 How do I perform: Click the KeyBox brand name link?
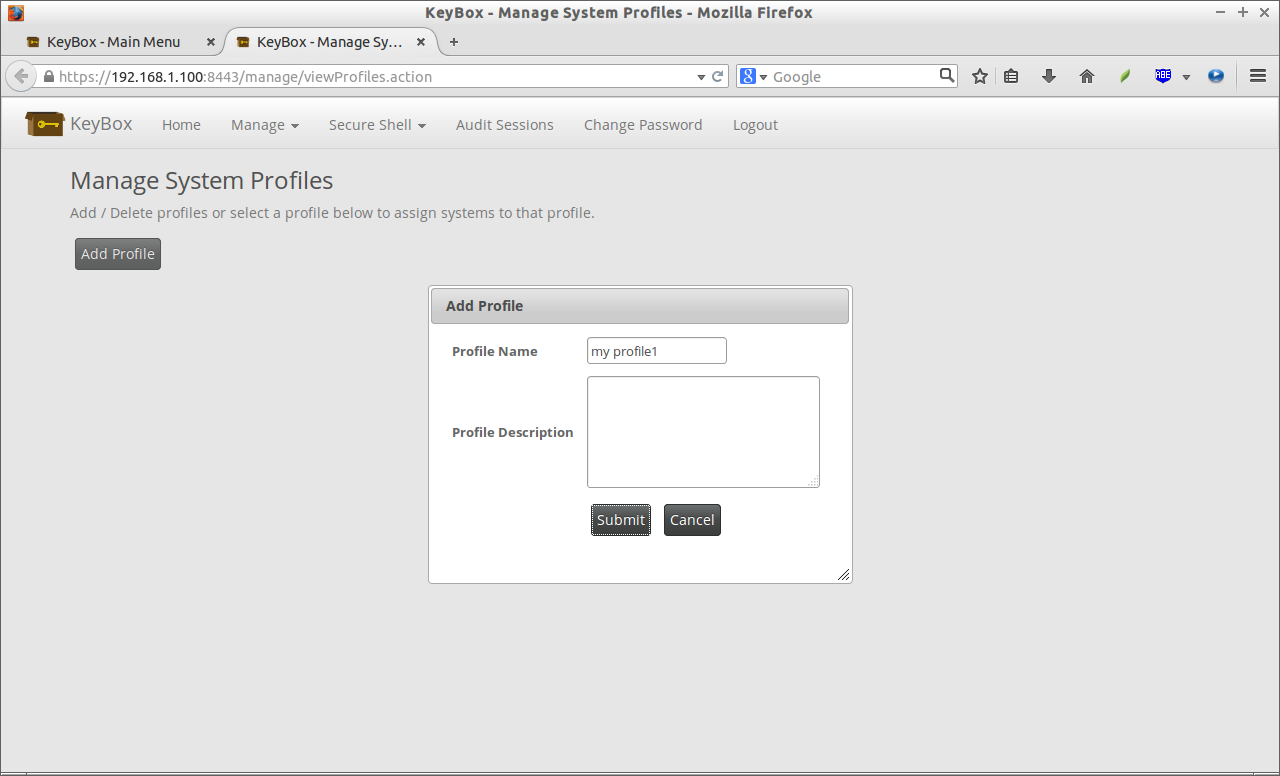pyautogui.click(x=101, y=124)
